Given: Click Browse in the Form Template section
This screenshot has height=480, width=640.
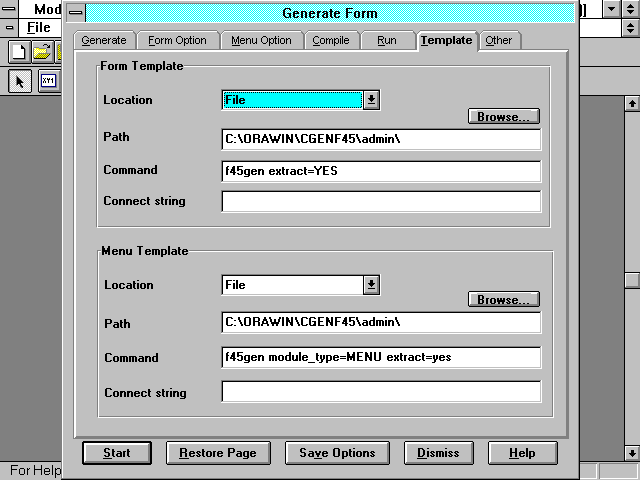Looking at the screenshot, I should tap(504, 117).
